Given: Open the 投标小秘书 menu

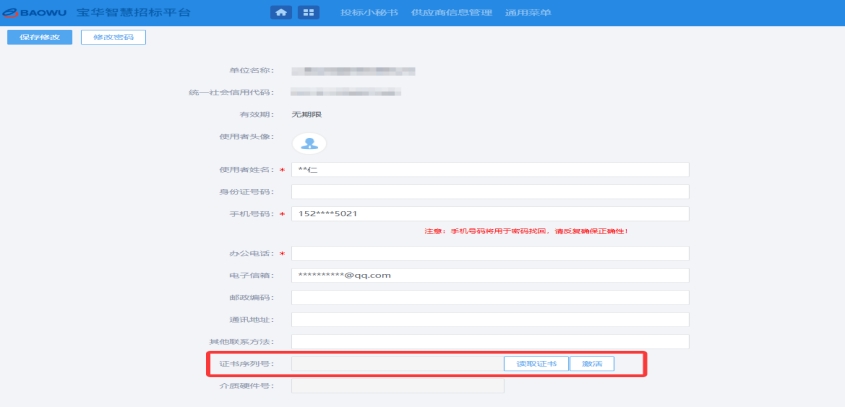Looking at the screenshot, I should click(369, 12).
